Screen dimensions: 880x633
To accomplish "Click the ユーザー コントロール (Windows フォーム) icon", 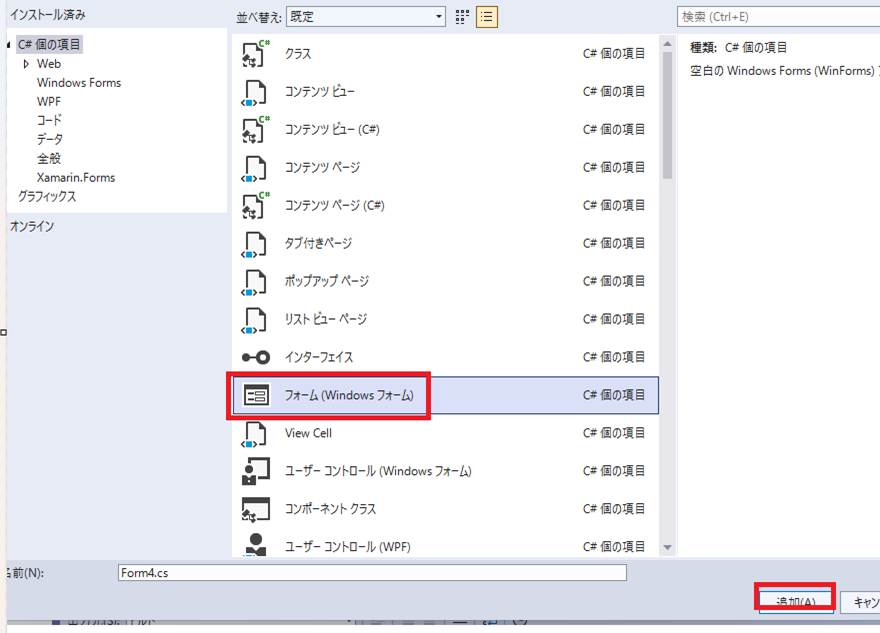I will pyautogui.click(x=256, y=471).
